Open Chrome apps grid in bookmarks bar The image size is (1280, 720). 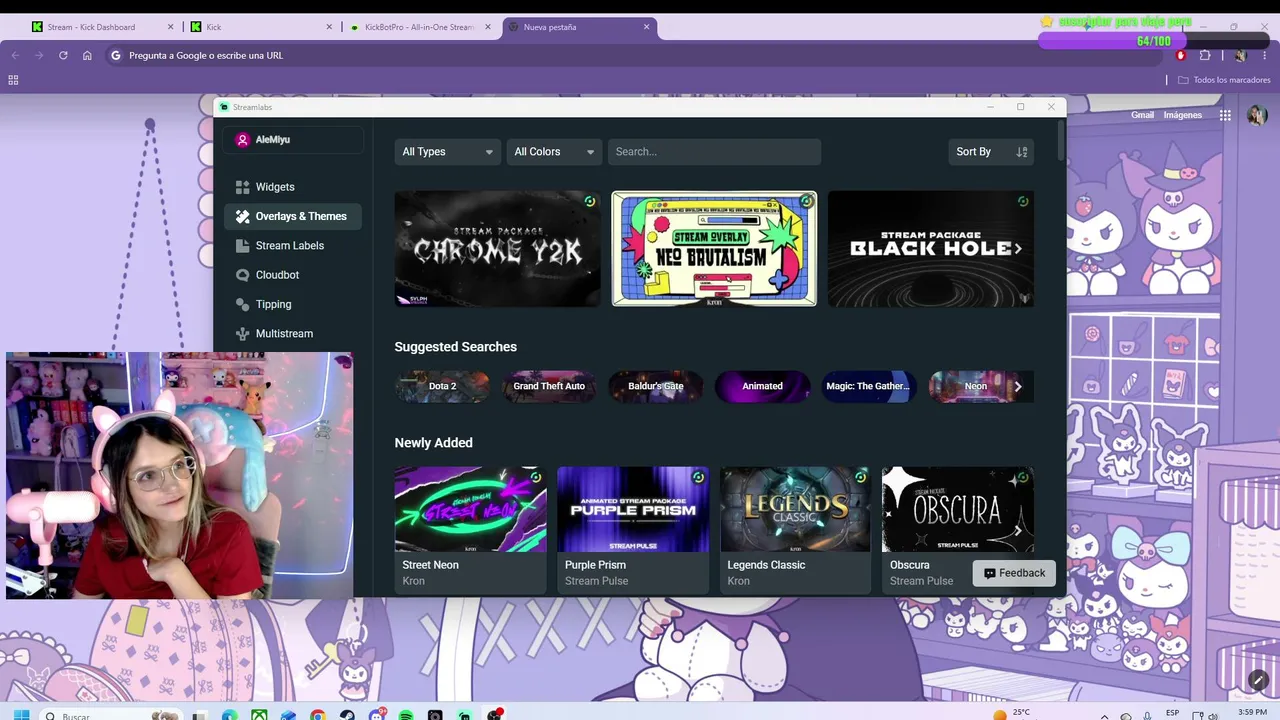point(13,80)
